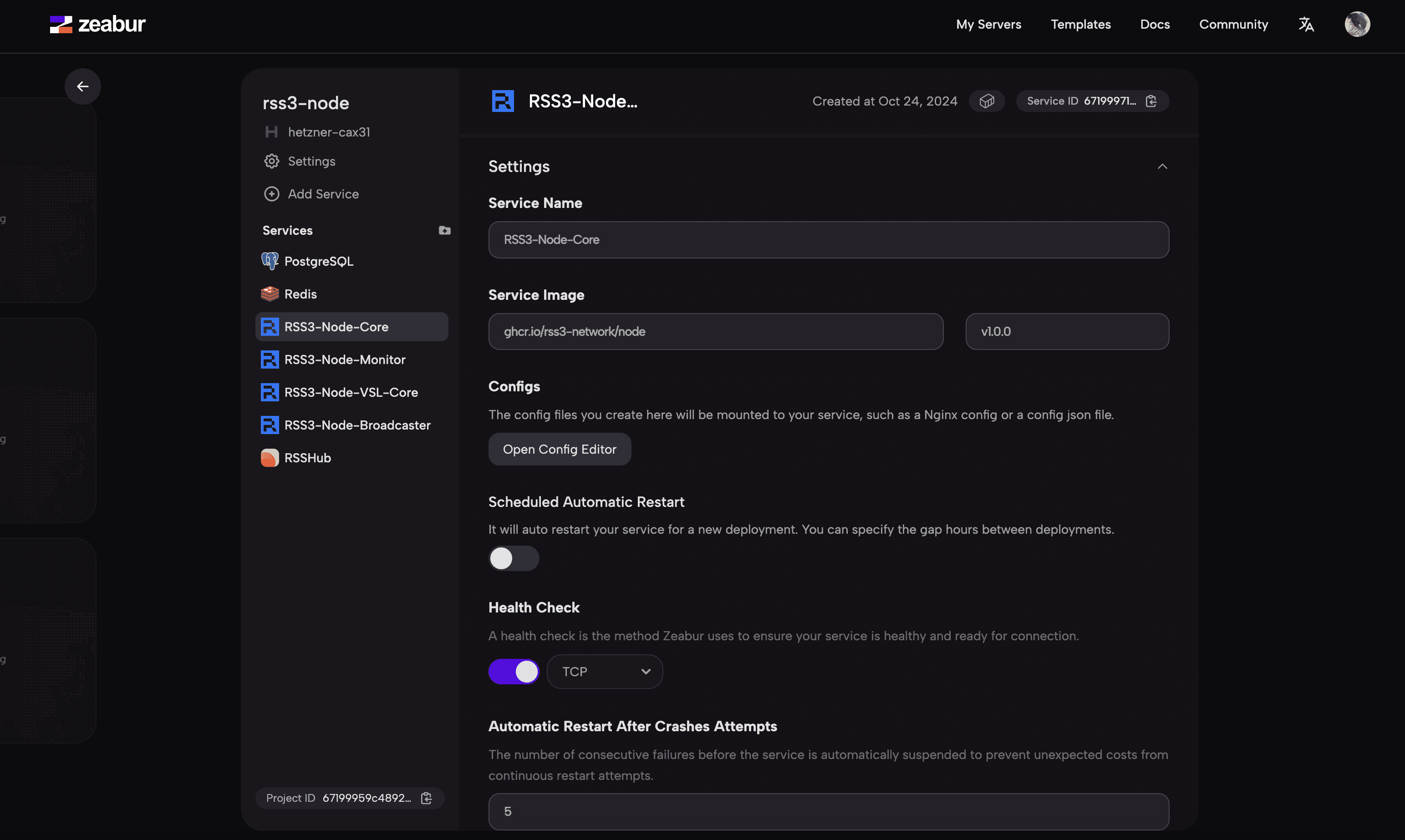Click the Zeabur logo
1405x840 pixels.
[x=97, y=24]
